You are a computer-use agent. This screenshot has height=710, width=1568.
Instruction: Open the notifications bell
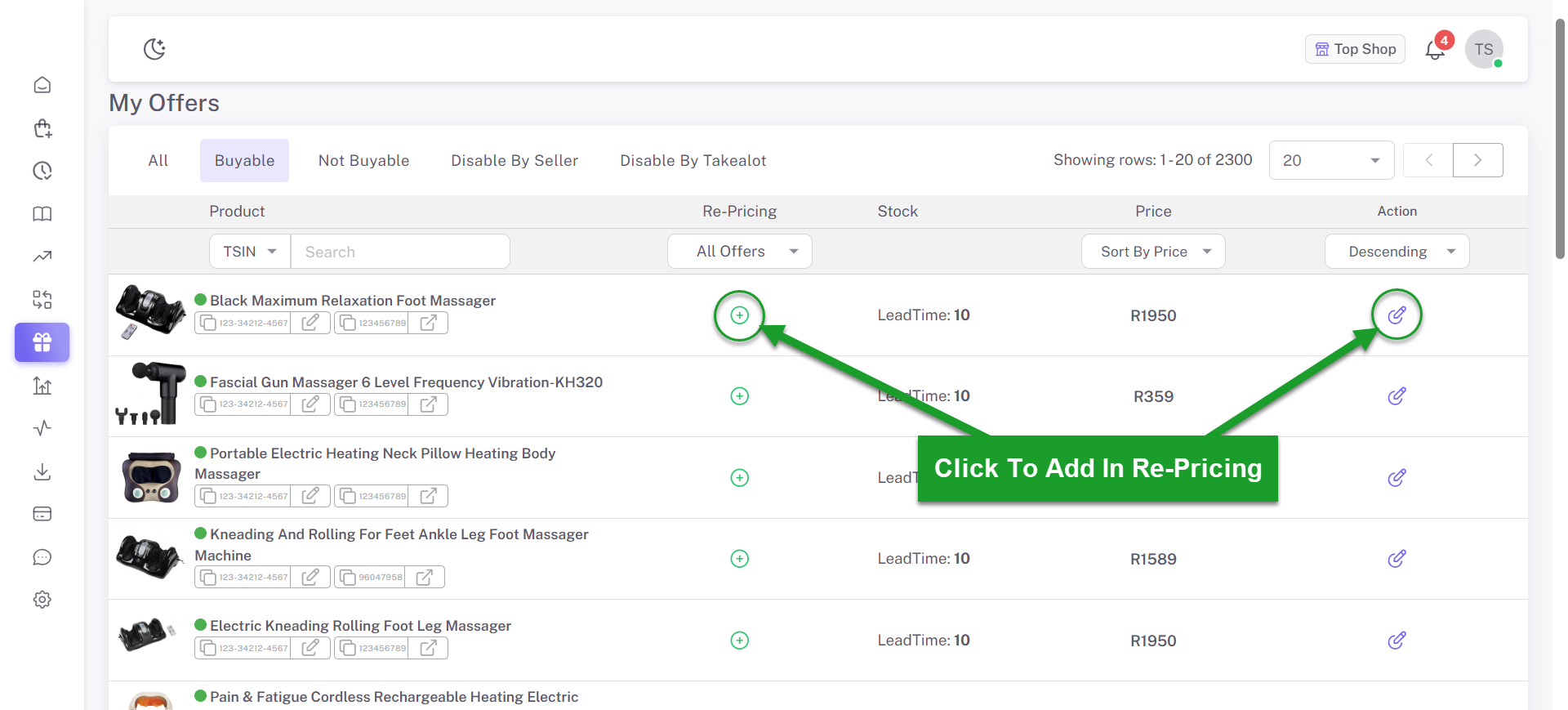(1435, 50)
